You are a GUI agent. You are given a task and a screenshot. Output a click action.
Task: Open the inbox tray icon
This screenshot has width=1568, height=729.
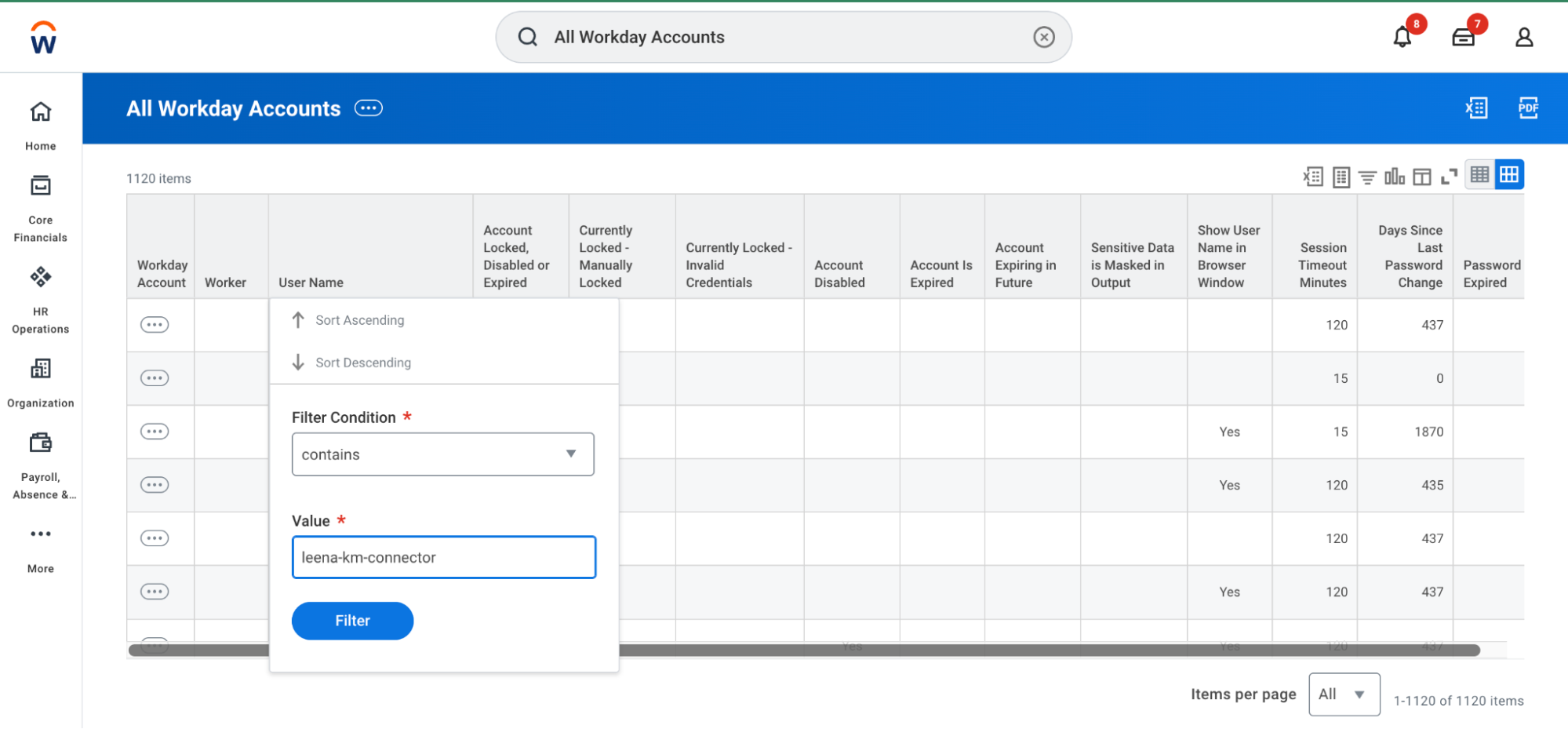[1463, 37]
